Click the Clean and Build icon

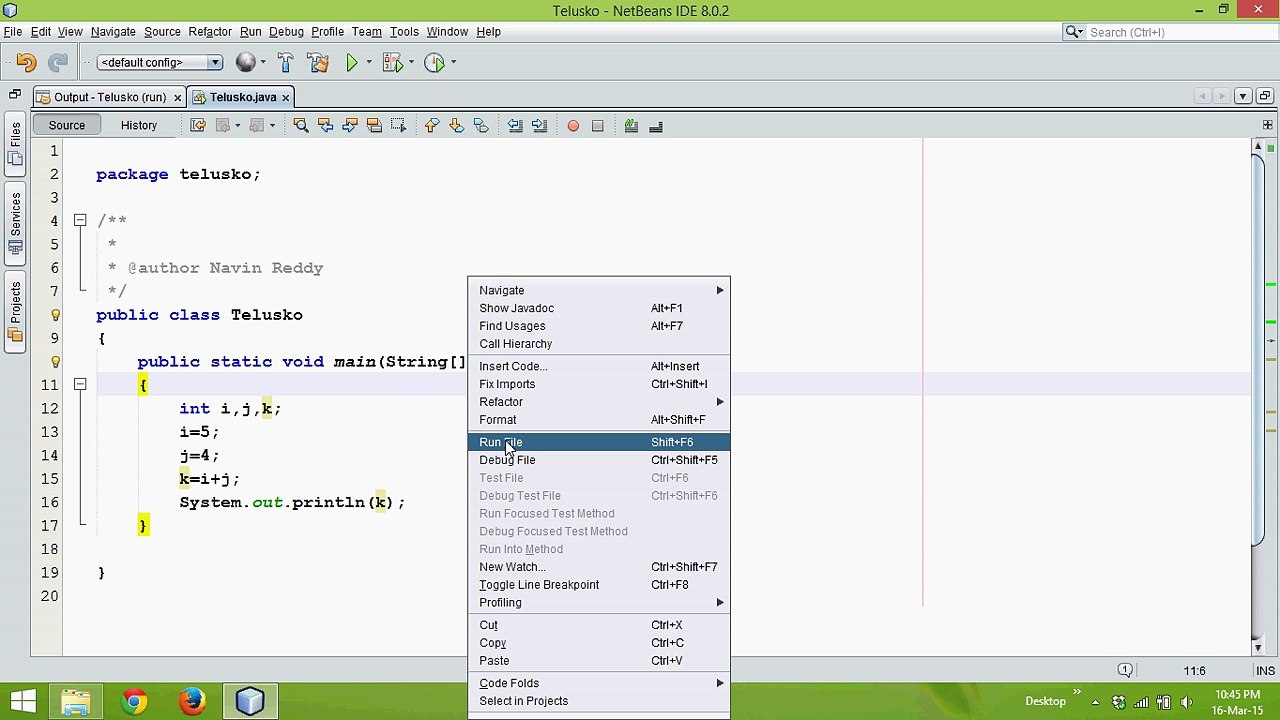coord(318,62)
